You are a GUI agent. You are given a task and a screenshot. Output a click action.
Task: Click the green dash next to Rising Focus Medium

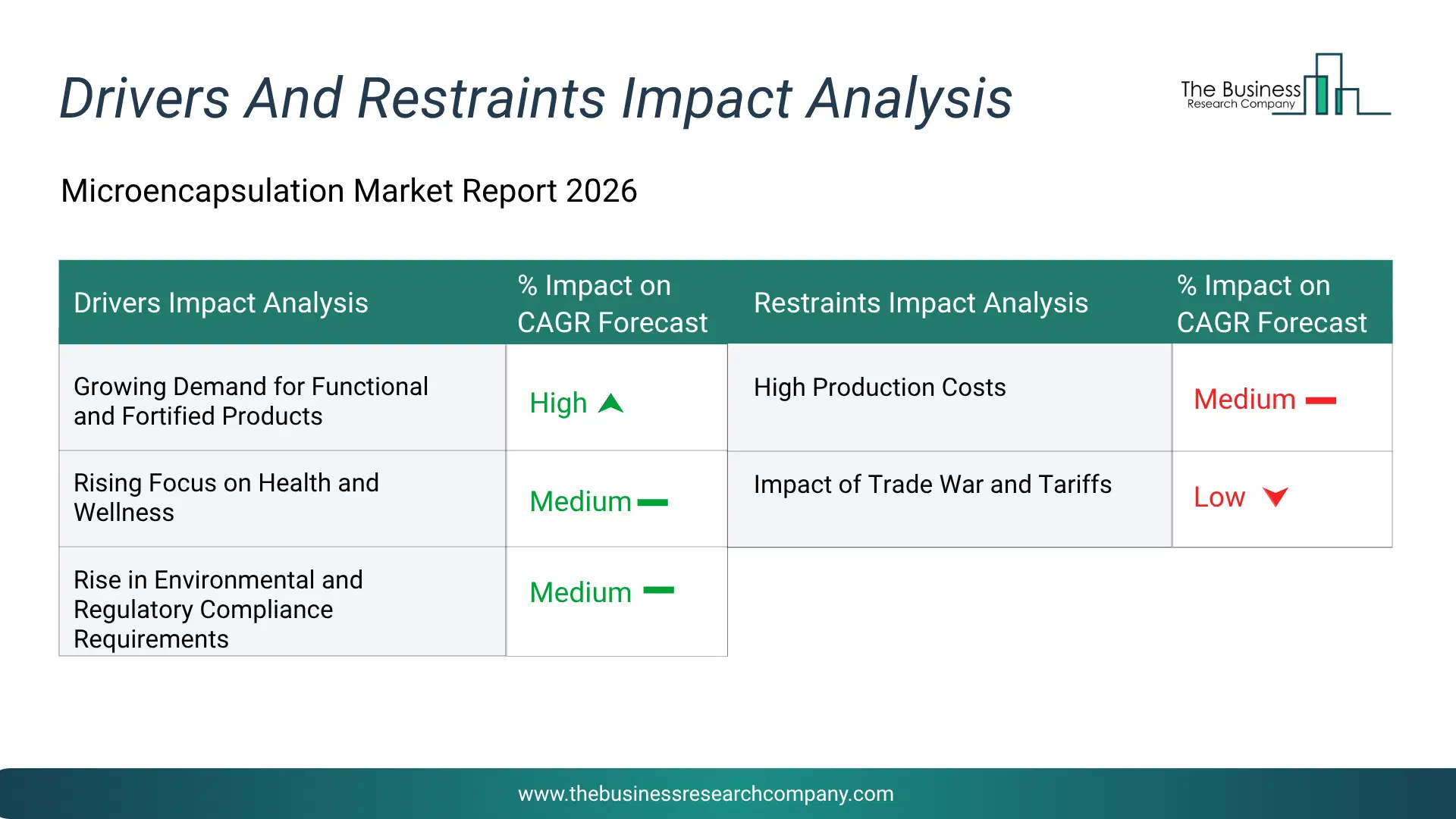[653, 502]
